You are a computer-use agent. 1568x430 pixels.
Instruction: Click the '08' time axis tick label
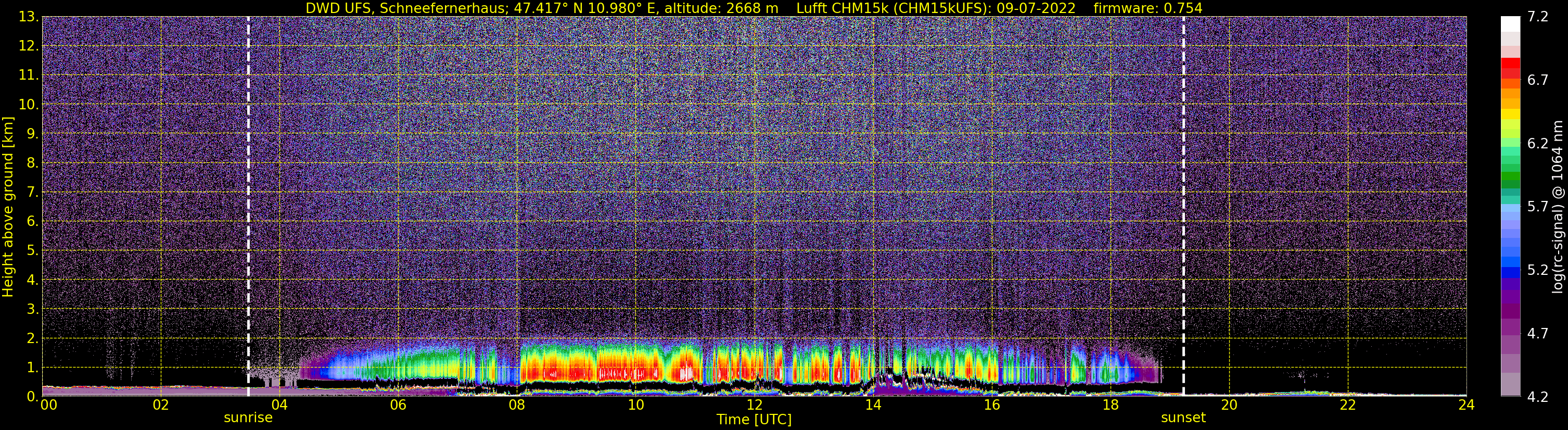click(x=517, y=406)
